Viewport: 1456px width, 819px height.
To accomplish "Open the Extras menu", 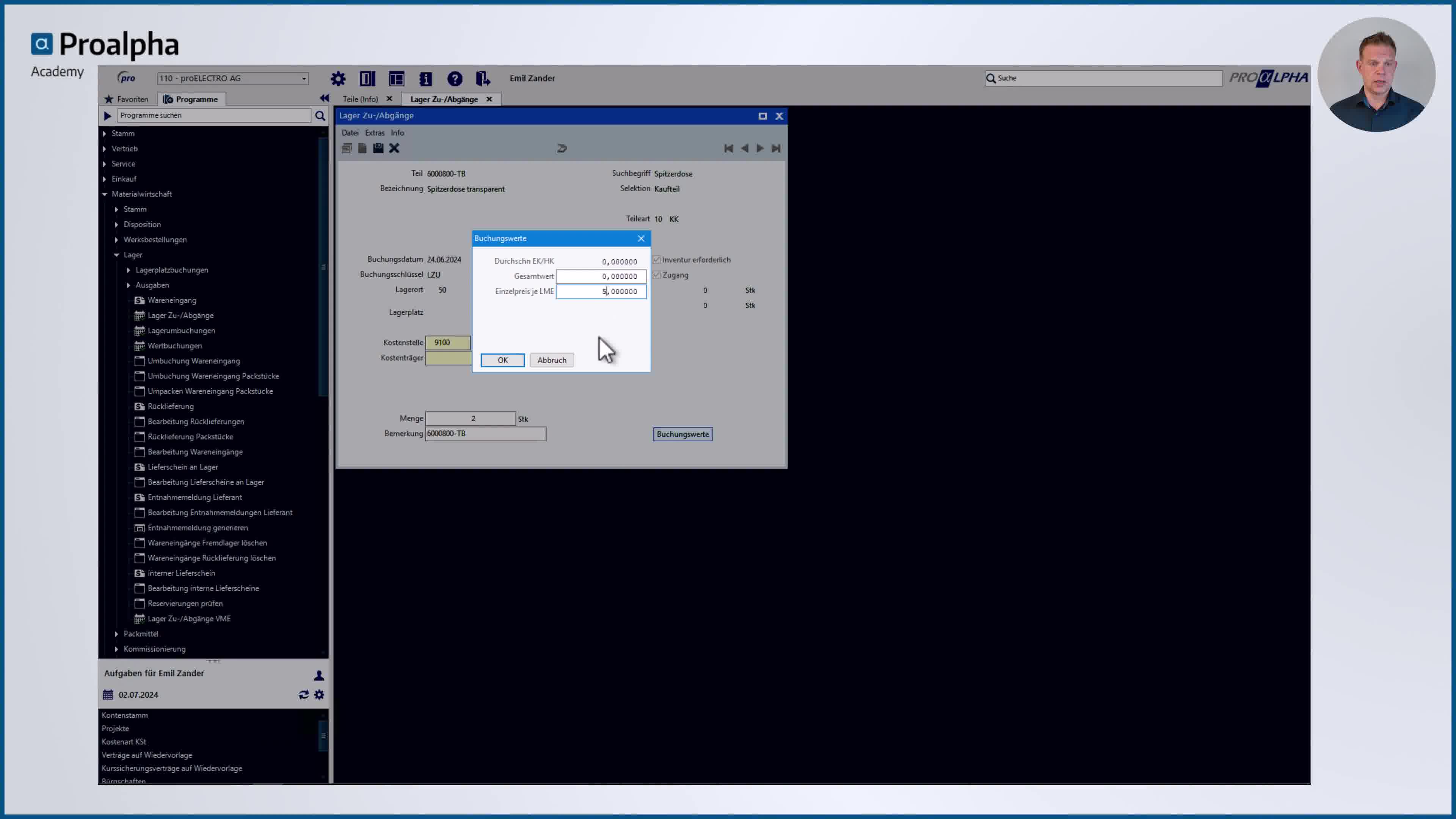I will 375,133.
